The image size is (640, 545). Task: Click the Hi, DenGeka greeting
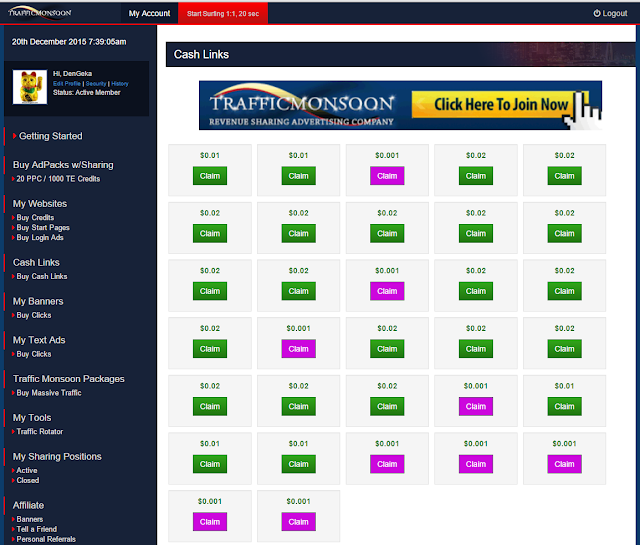pos(72,73)
